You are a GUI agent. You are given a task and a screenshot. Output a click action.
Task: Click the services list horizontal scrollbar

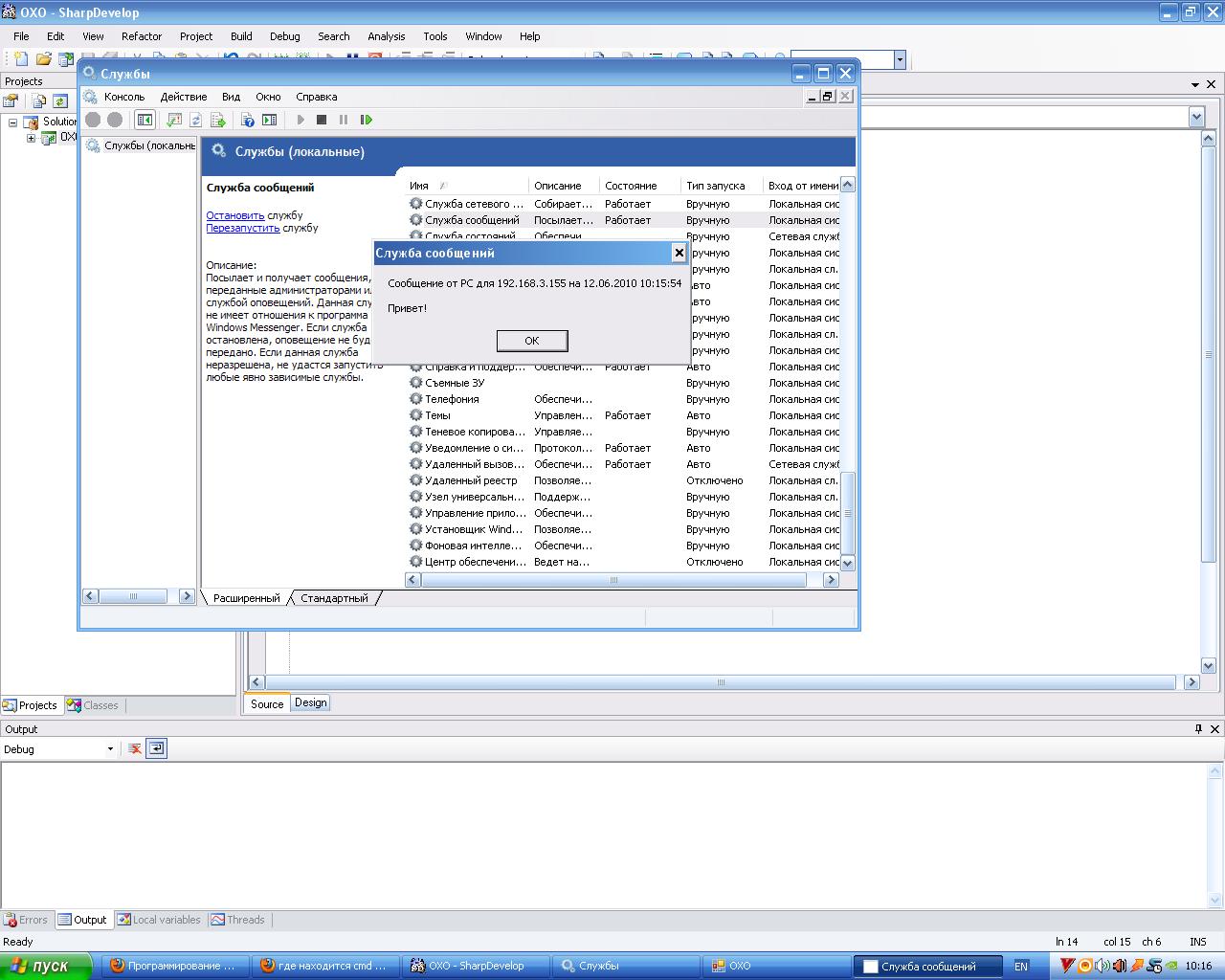tap(621, 580)
